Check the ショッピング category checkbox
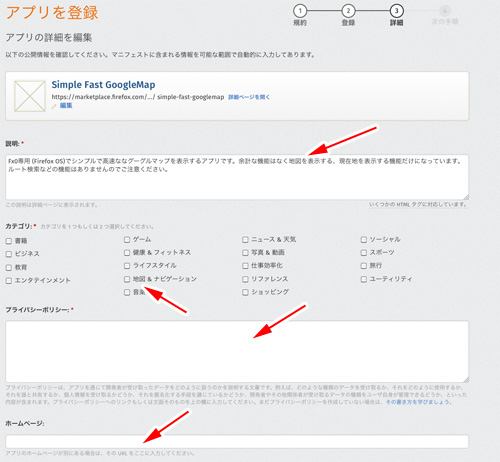 [245, 292]
